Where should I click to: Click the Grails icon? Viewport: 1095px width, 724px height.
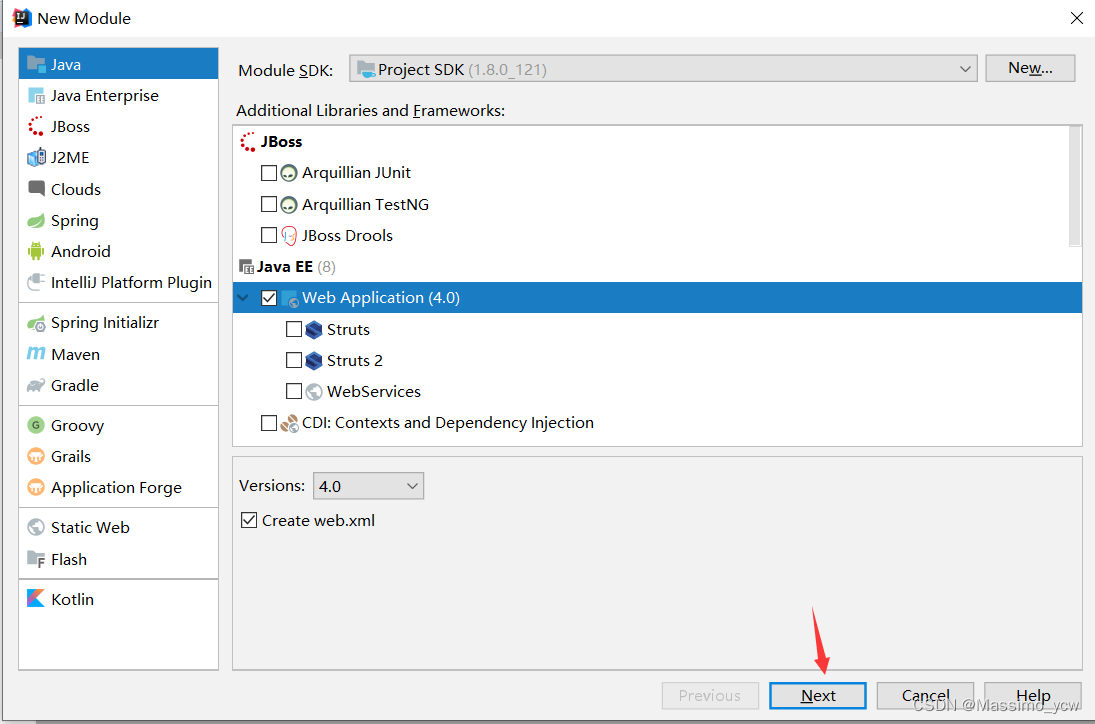coord(36,457)
